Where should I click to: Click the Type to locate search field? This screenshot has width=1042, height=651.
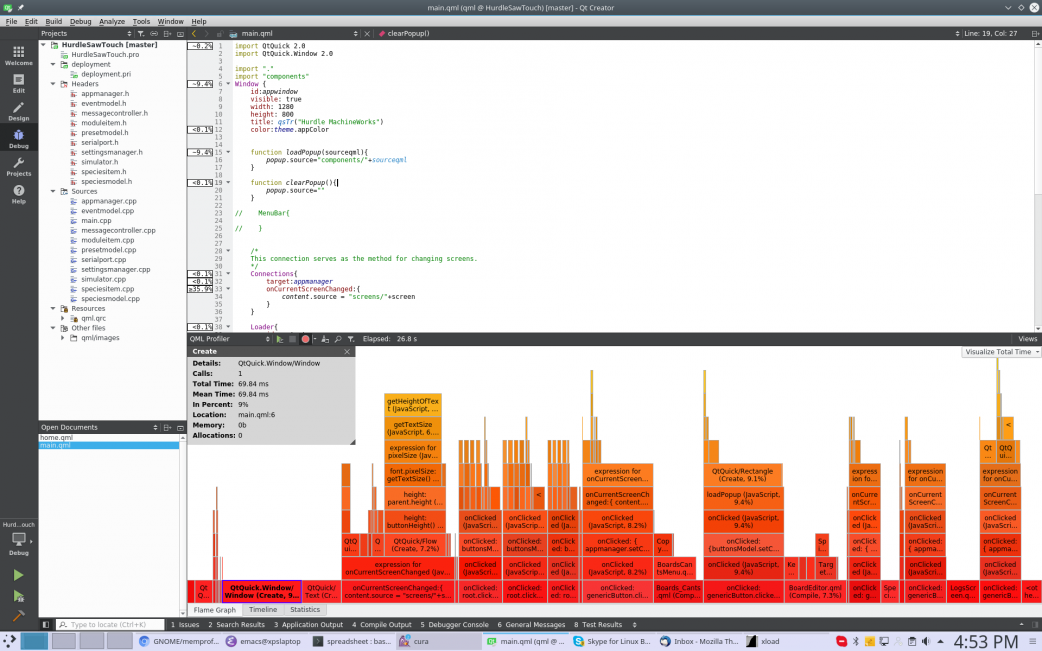(x=112, y=624)
